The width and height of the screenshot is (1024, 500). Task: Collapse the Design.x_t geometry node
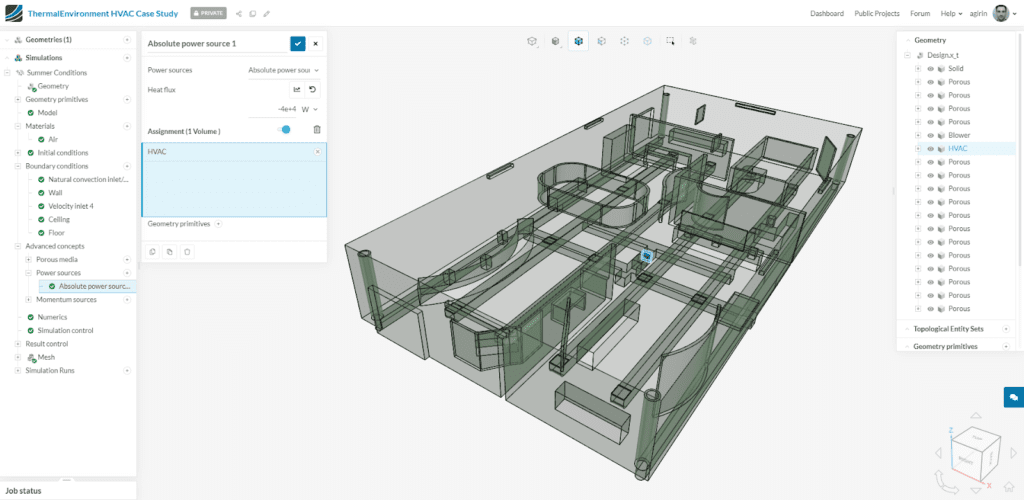coord(907,55)
